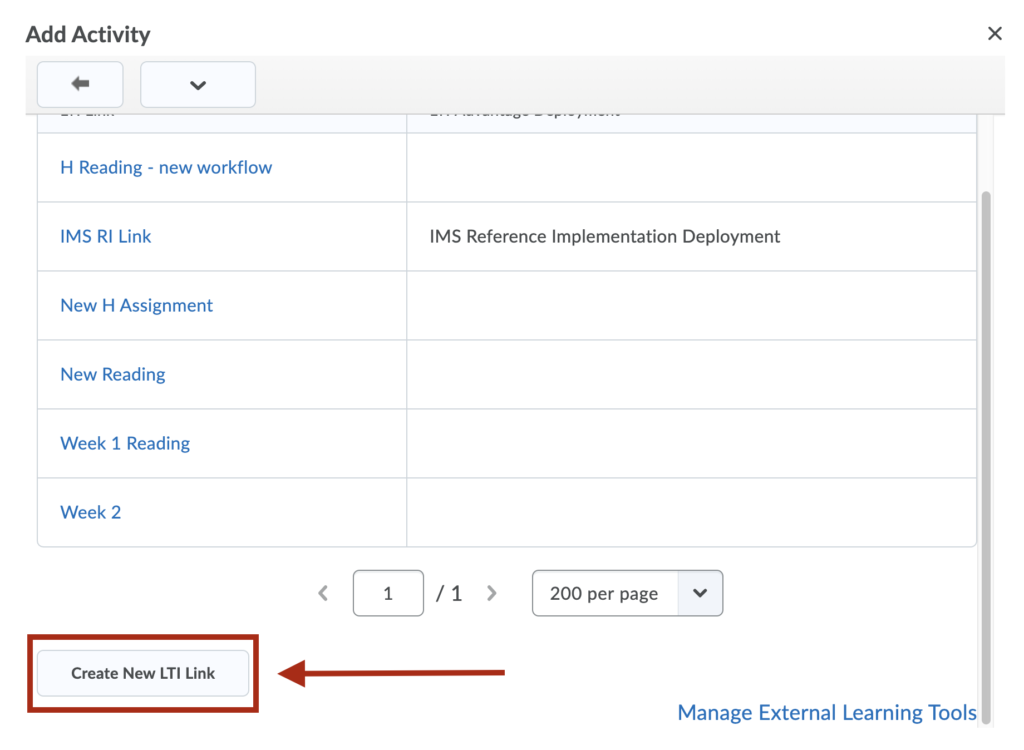The width and height of the screenshot is (1024, 750).
Task: Click the vertical scrollbar of the list
Action: pyautogui.click(x=986, y=457)
